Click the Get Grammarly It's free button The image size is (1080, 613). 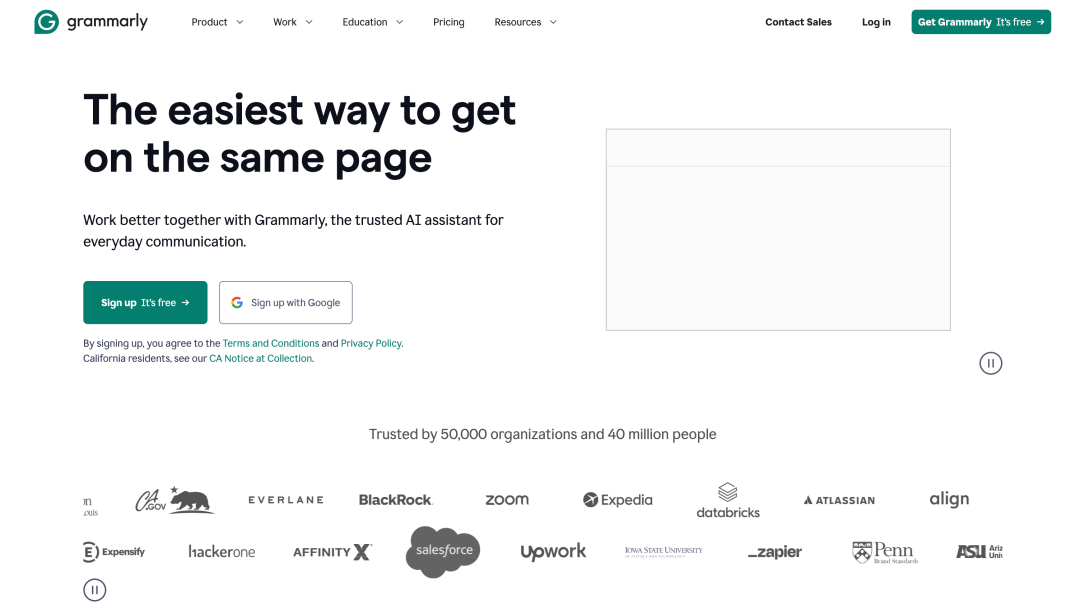coord(981,22)
